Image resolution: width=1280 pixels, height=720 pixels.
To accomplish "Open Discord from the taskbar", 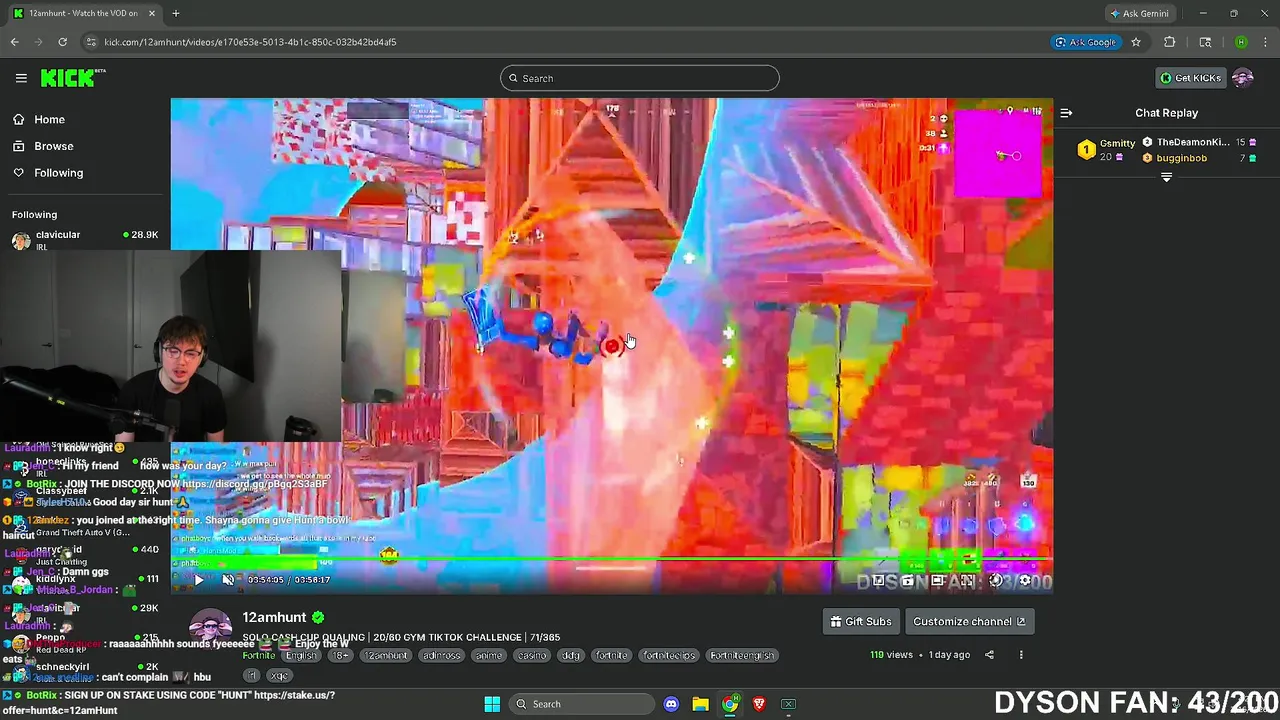I will click(671, 704).
